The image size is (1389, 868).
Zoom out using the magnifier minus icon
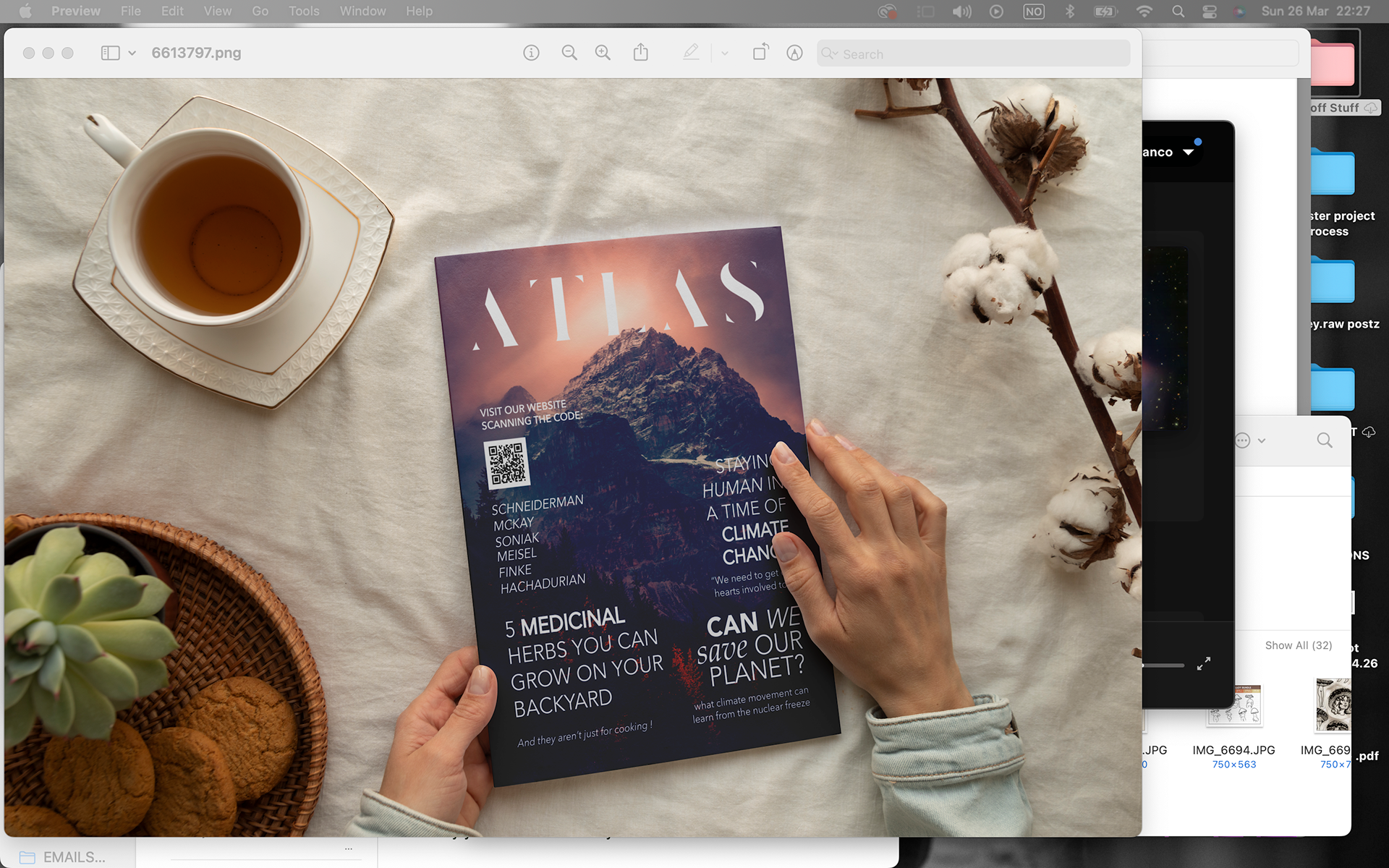(x=569, y=53)
